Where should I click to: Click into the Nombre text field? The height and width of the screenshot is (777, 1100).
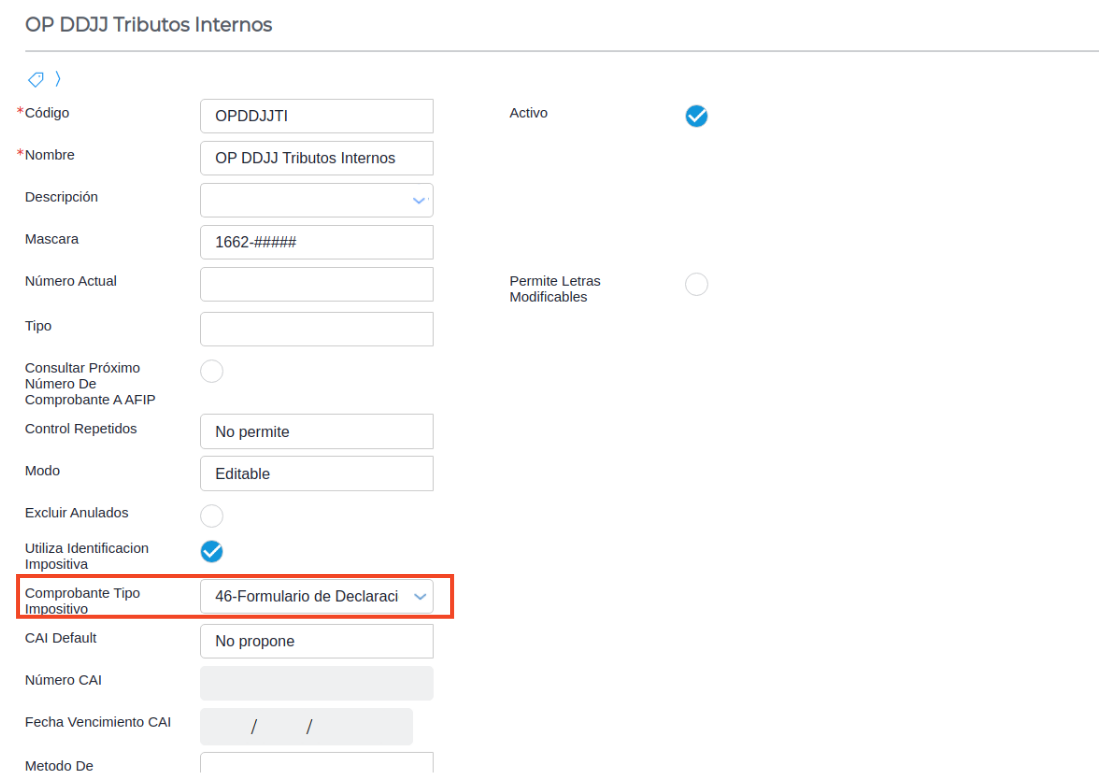tap(316, 158)
